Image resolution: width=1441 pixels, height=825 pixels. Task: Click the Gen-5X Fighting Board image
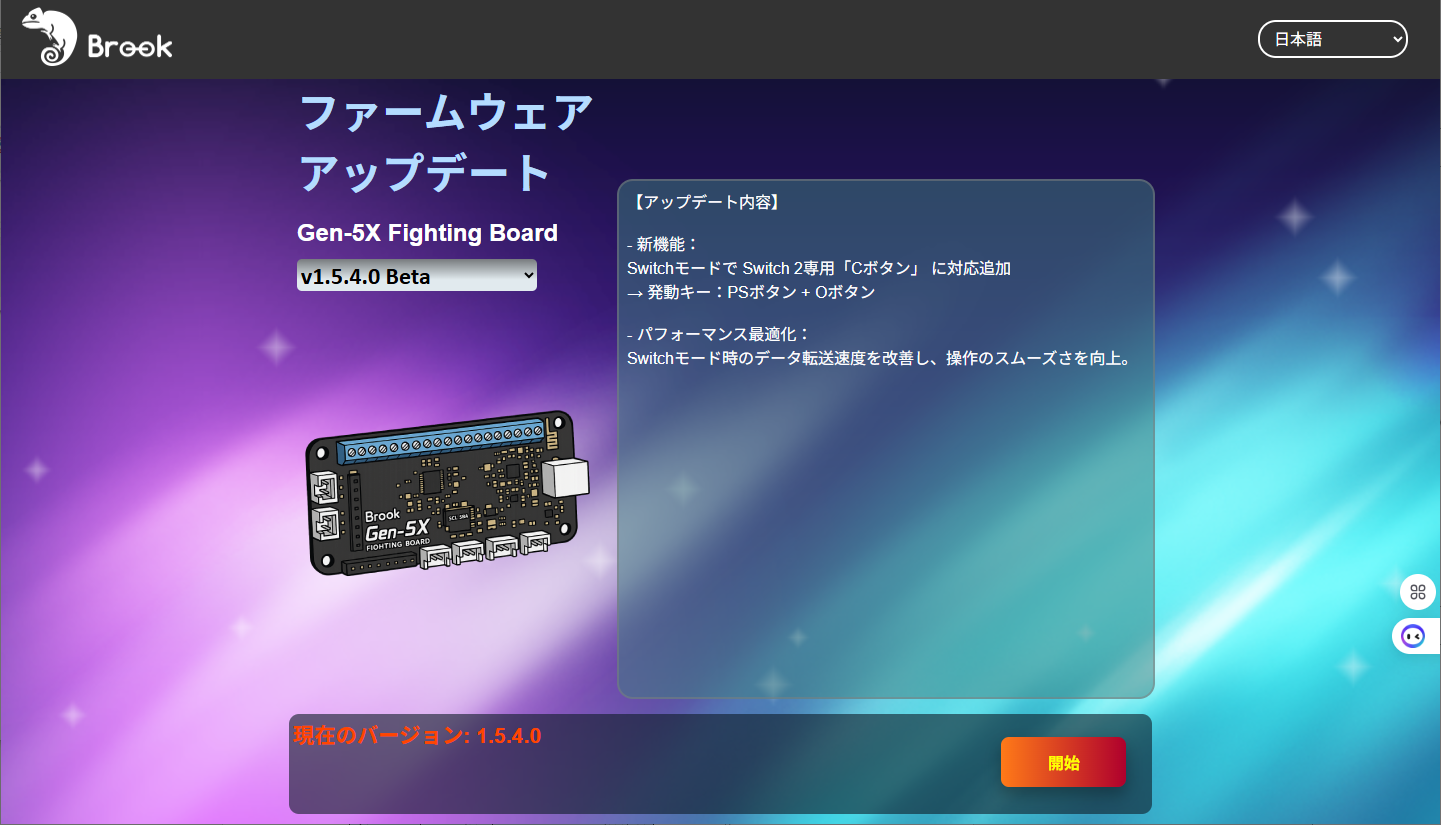click(x=447, y=493)
